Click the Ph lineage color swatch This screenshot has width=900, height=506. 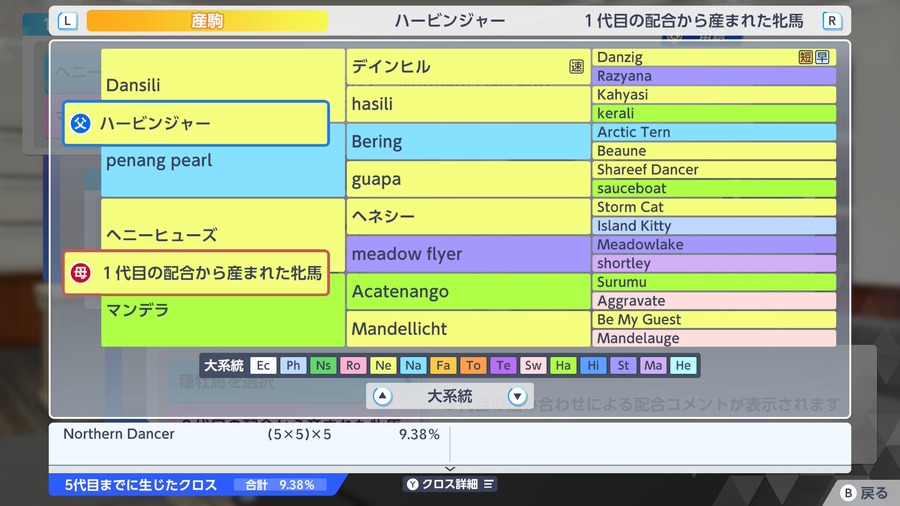pos(293,365)
